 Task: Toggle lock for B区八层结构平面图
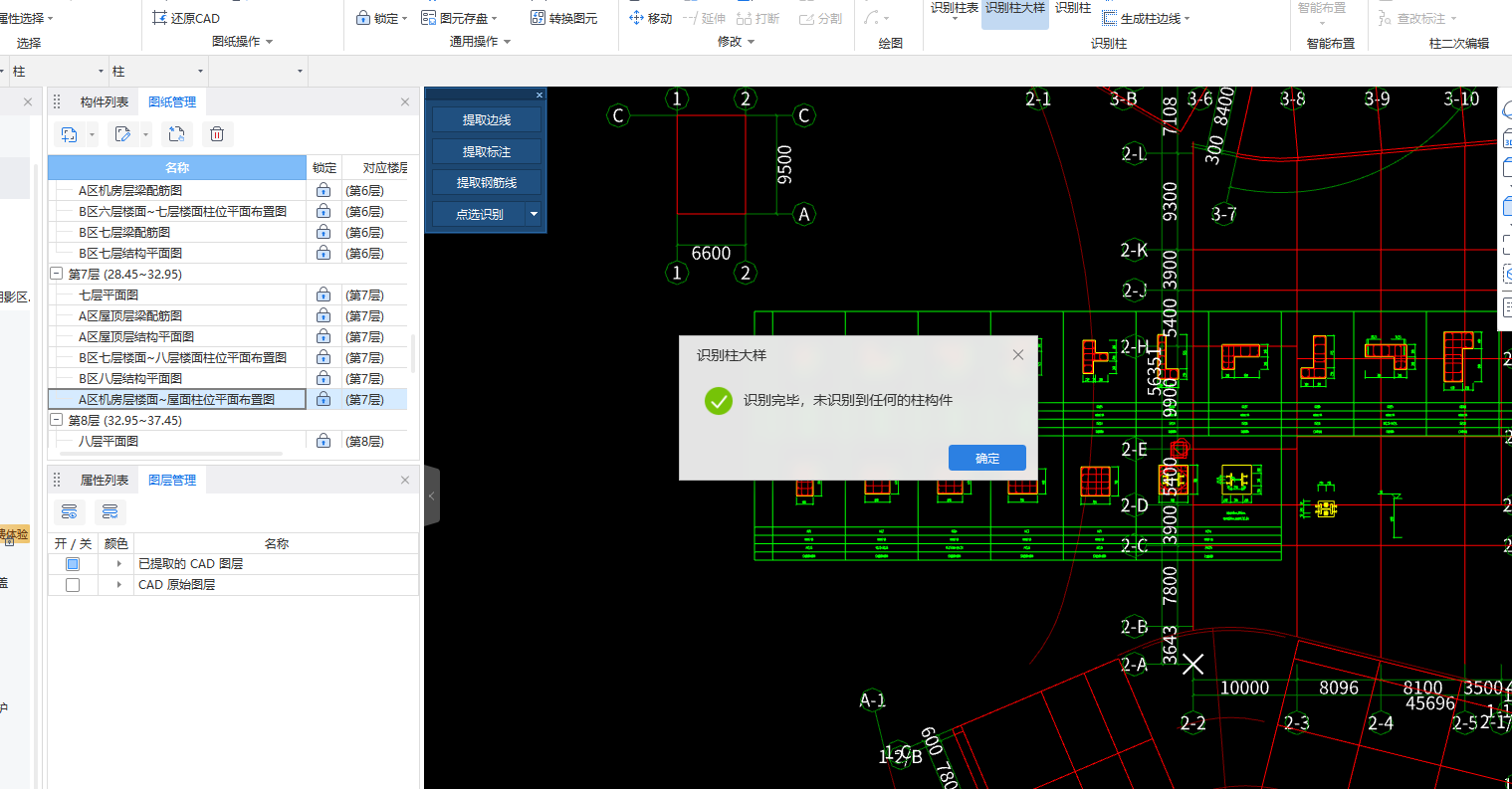coord(324,378)
